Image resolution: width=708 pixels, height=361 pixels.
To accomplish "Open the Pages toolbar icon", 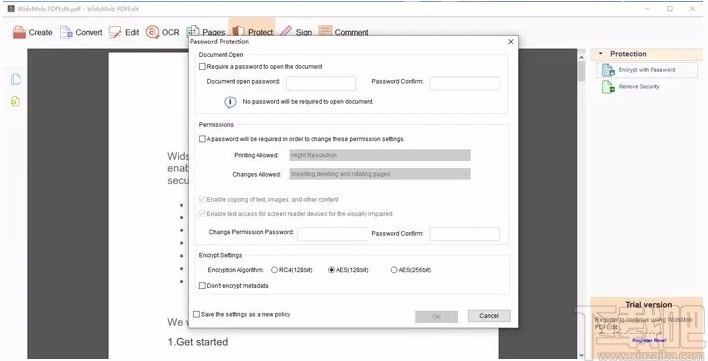I will pyautogui.click(x=193, y=31).
